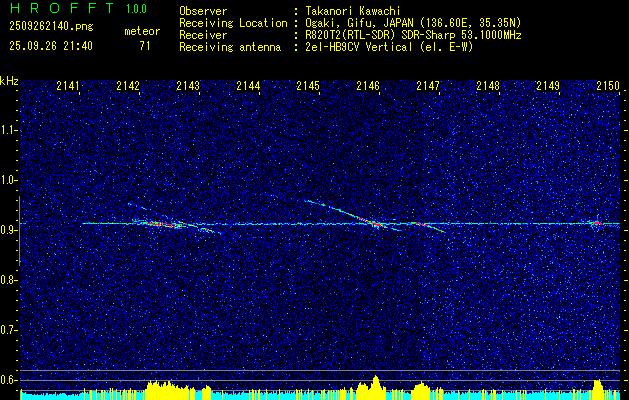Click the 2147 time marker
The width and height of the screenshot is (629, 400).
point(428,86)
